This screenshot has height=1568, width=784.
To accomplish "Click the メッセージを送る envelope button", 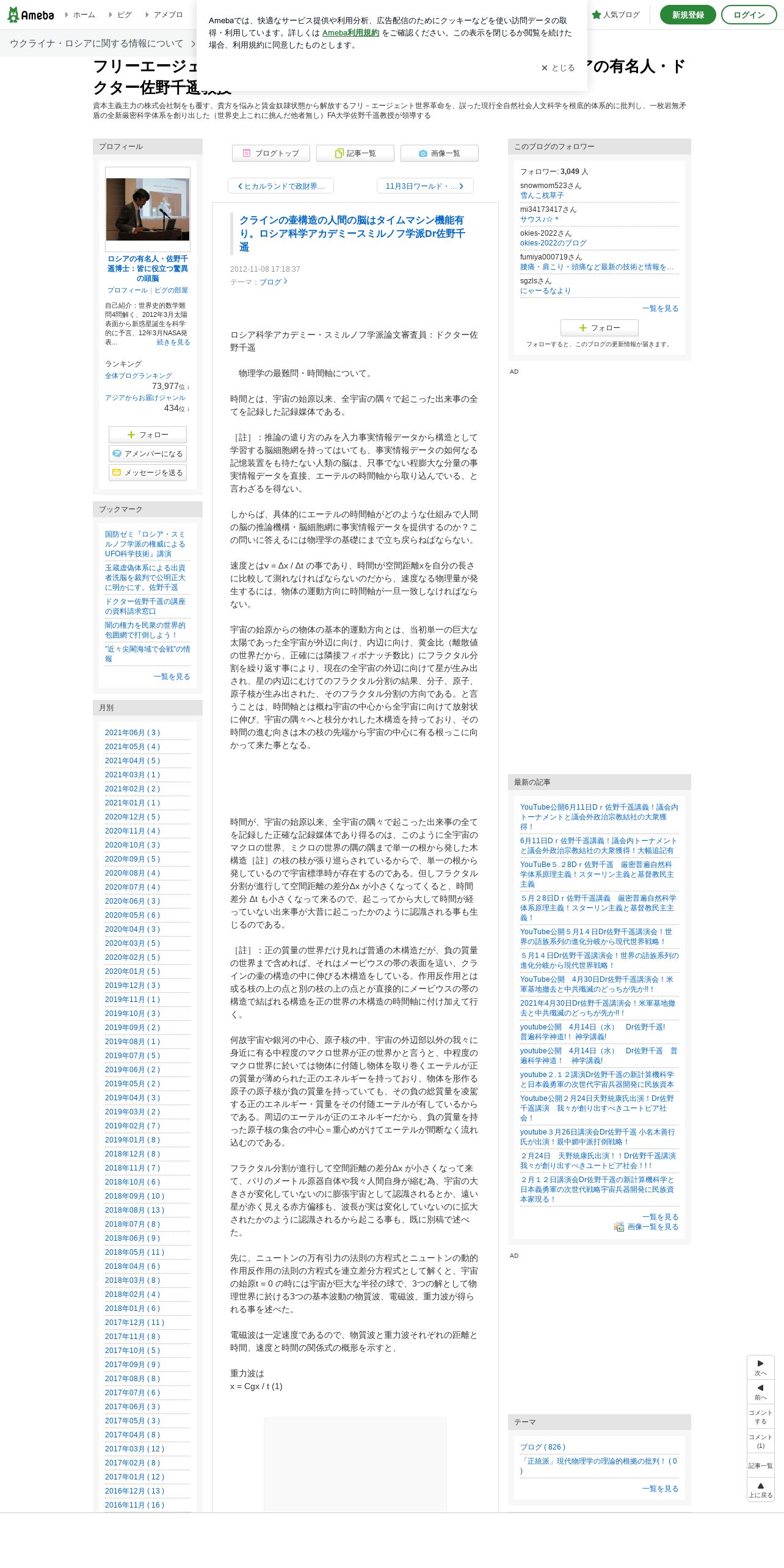I will [148, 473].
